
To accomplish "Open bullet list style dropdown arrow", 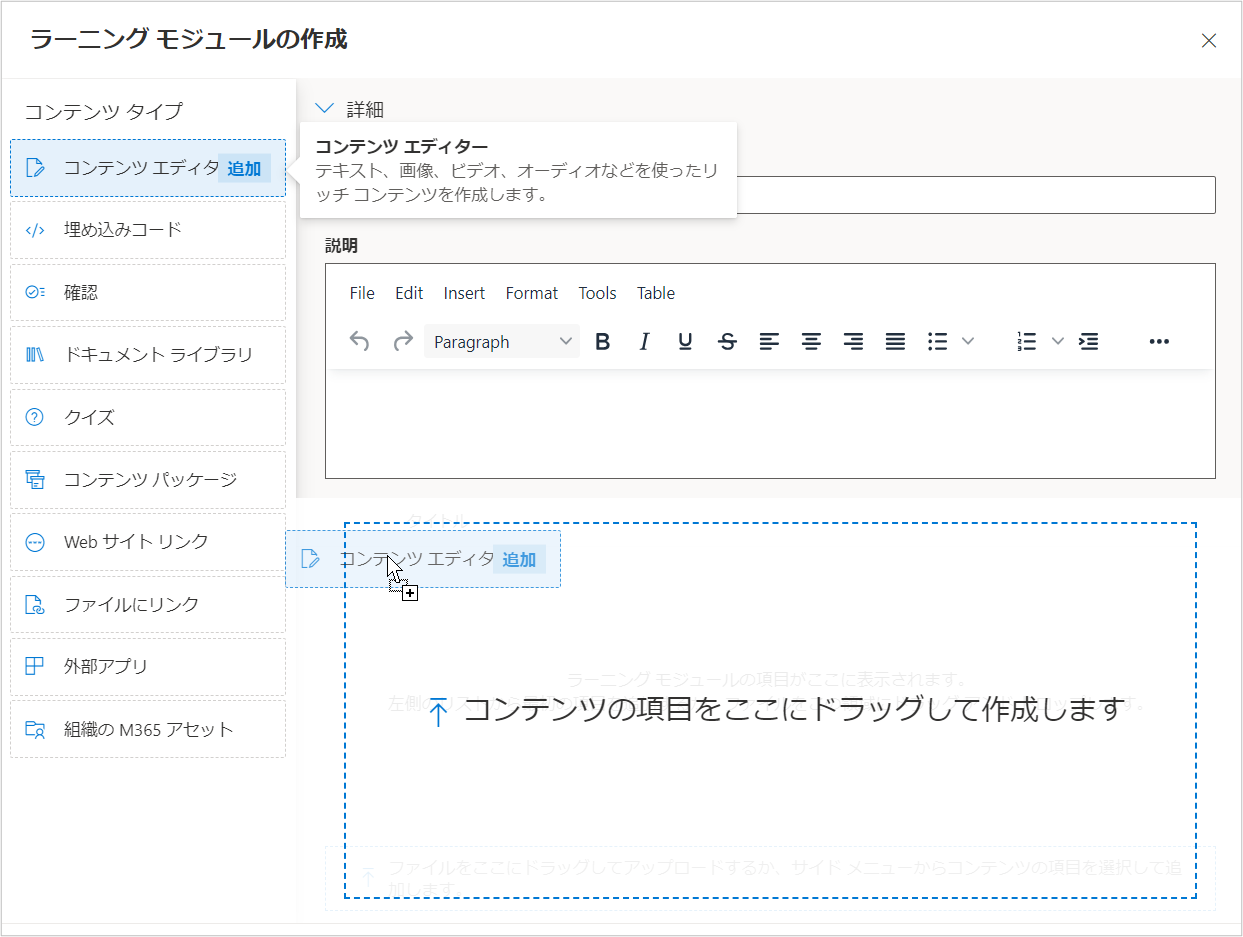I will [968, 342].
